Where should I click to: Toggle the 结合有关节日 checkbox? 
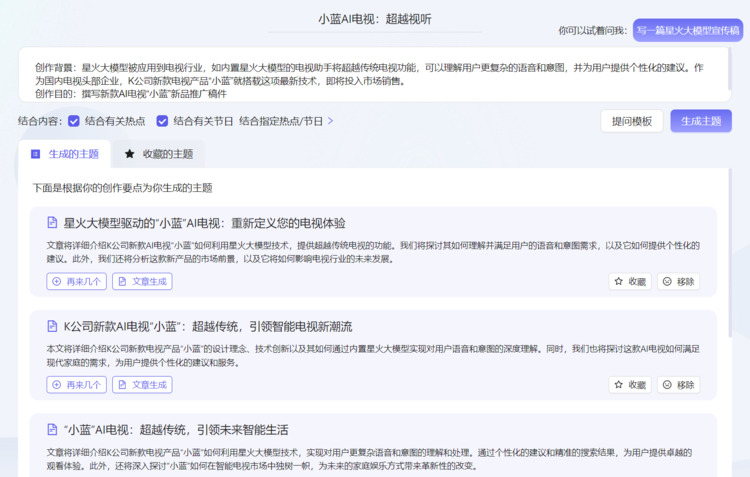pyautogui.click(x=162, y=121)
